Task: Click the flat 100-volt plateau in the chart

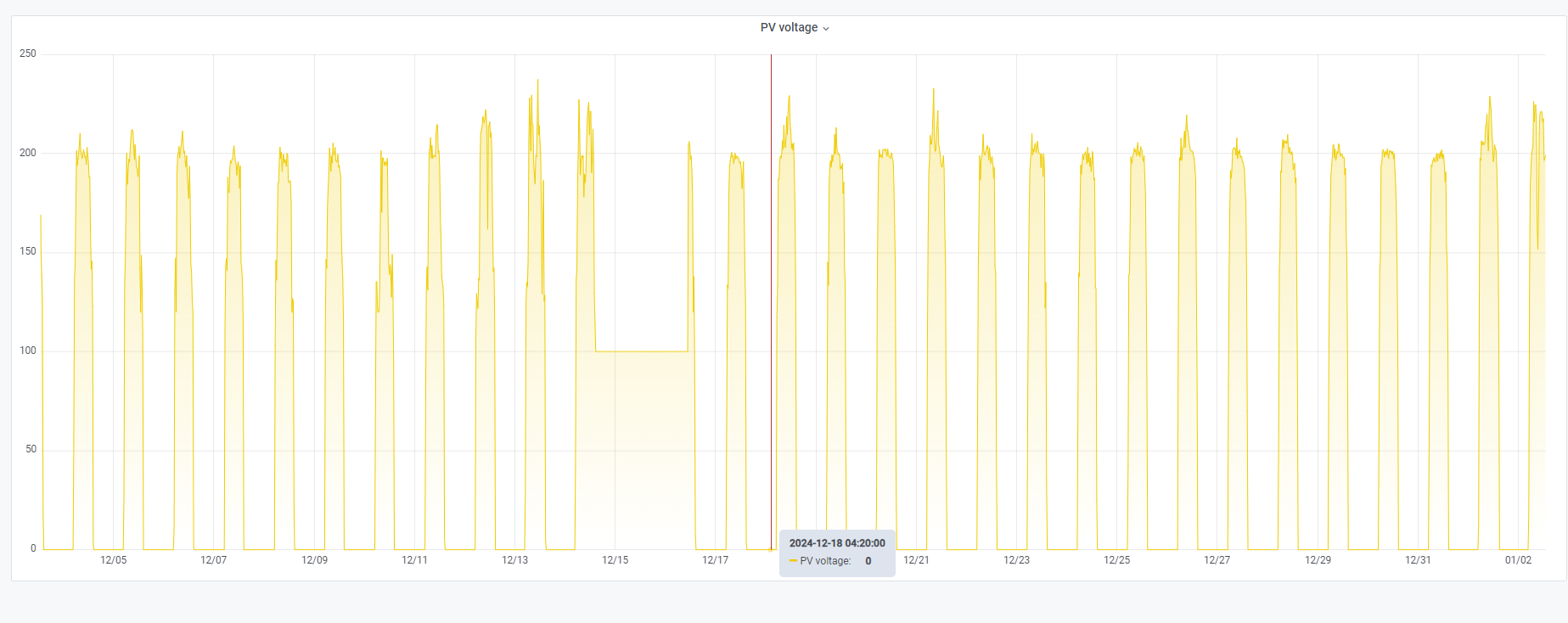Action: (642, 351)
